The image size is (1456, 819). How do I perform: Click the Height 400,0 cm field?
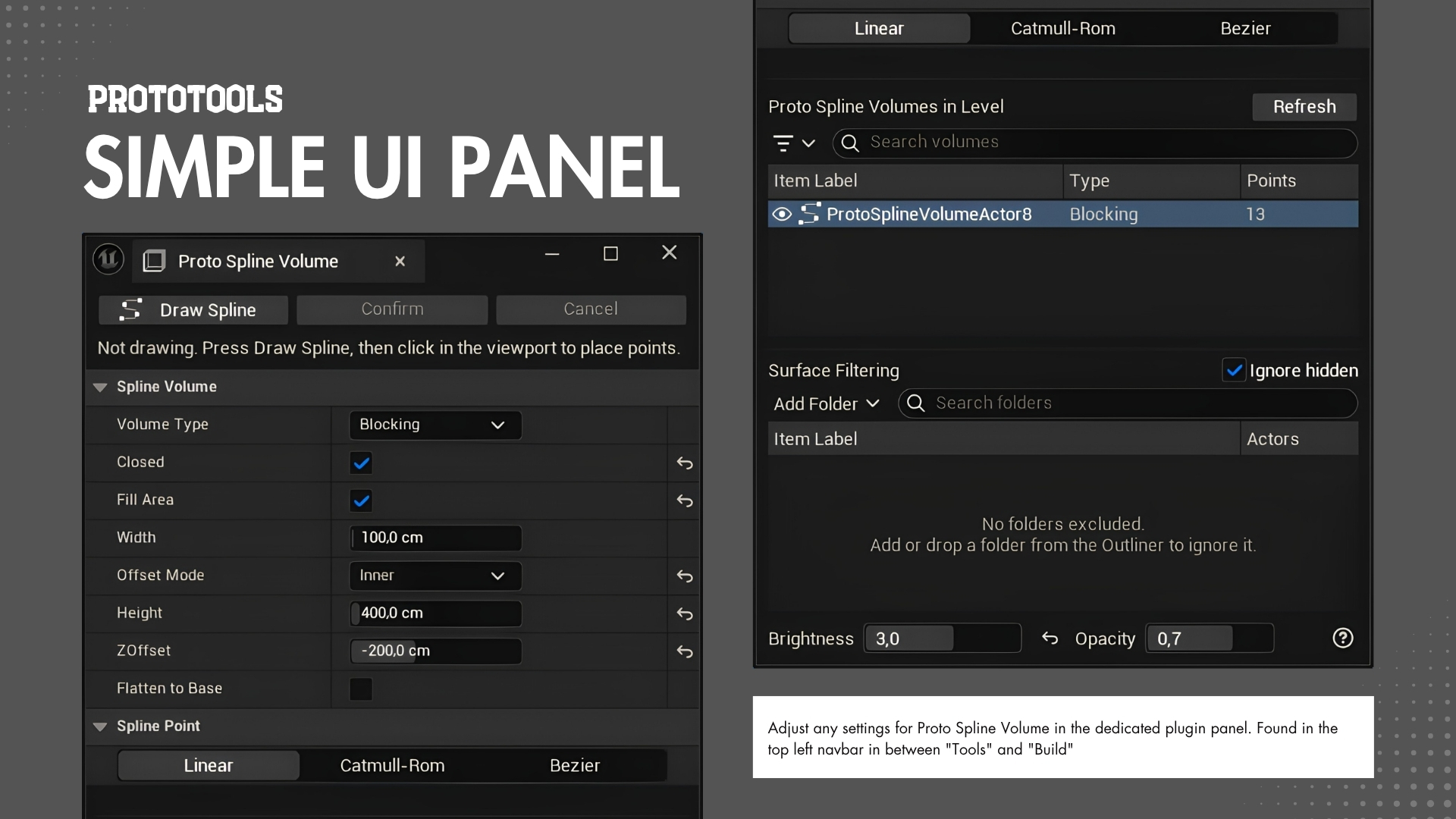(435, 613)
